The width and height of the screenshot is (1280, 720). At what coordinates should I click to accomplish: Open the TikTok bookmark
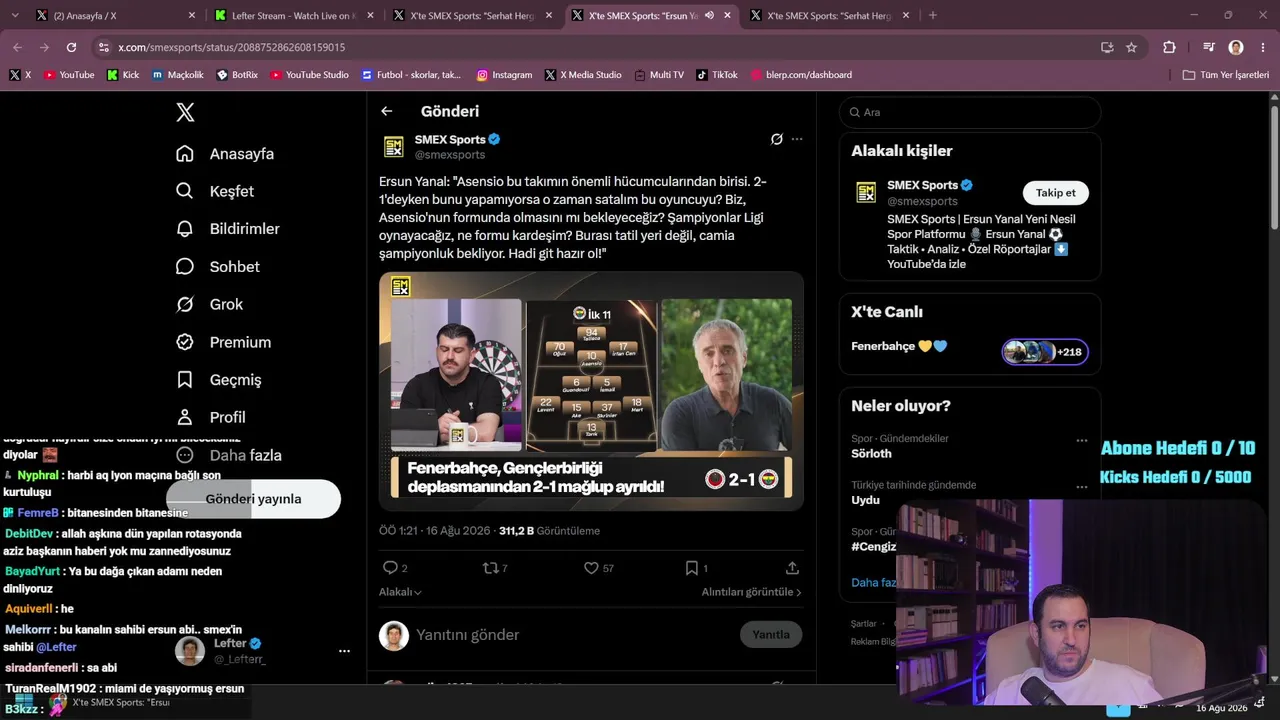click(717, 75)
